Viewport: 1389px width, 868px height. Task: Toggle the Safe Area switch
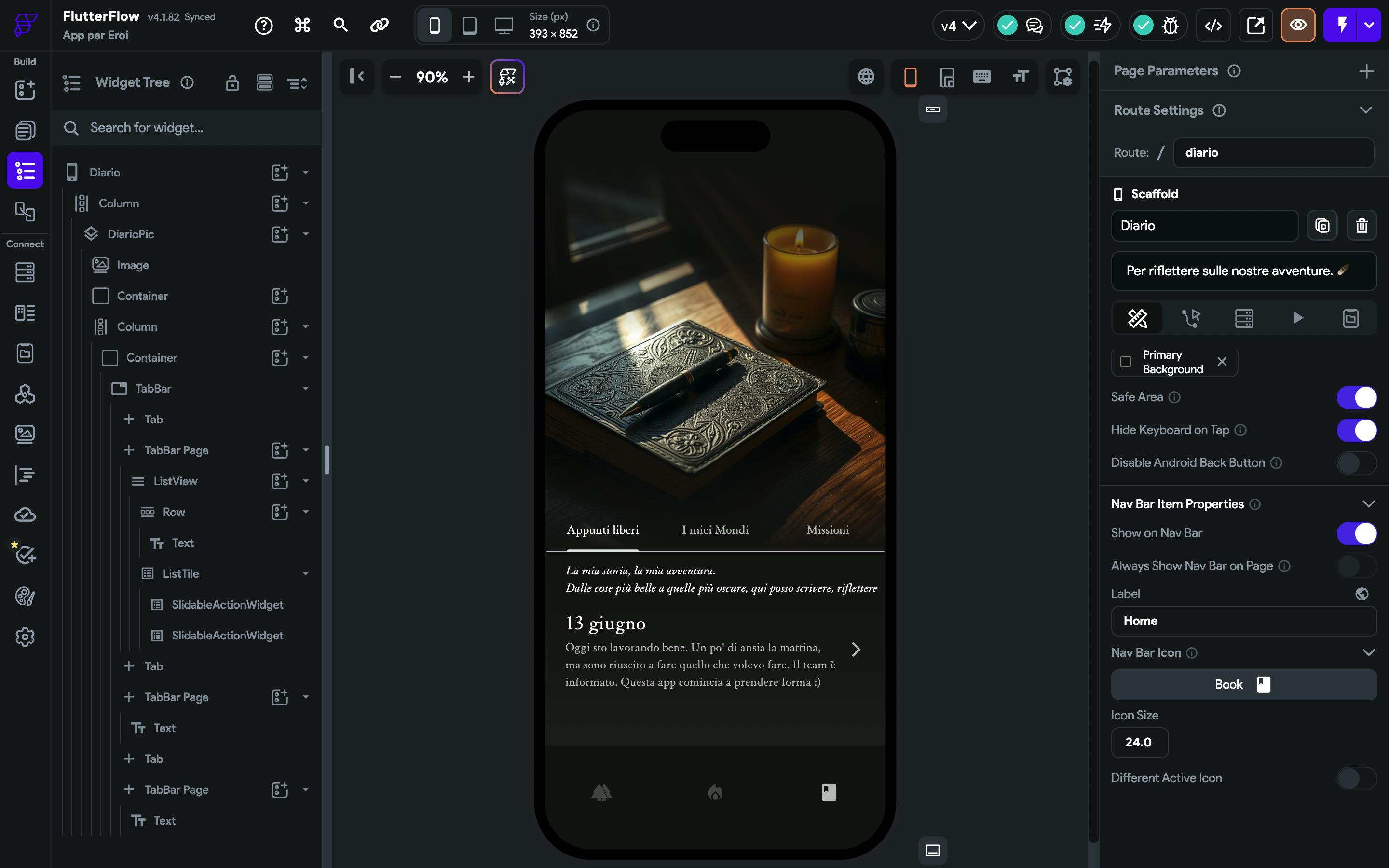coord(1356,397)
